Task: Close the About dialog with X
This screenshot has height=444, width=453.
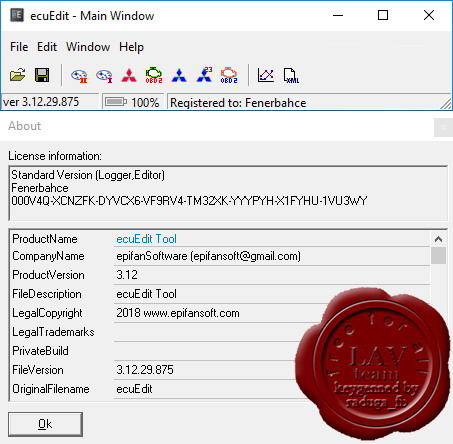Action: pos(443,127)
